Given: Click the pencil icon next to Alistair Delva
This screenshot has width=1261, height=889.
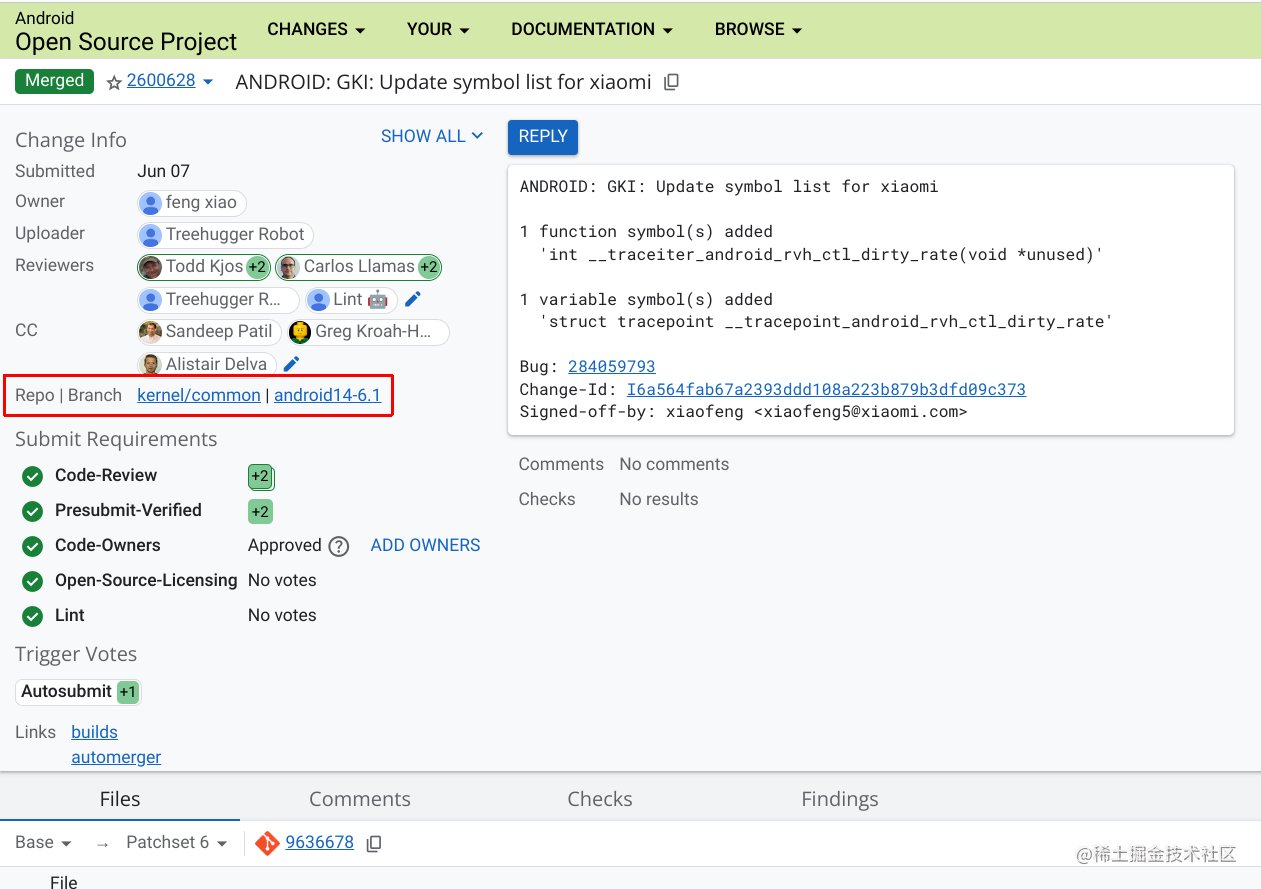Looking at the screenshot, I should [290, 363].
